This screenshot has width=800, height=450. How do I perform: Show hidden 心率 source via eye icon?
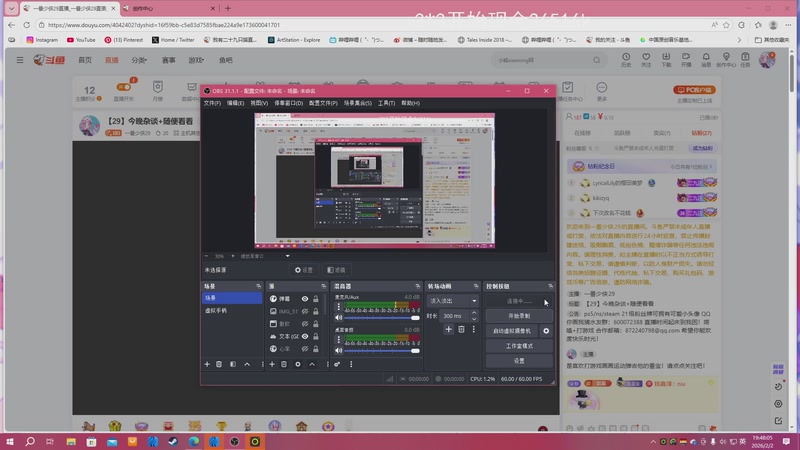point(305,349)
